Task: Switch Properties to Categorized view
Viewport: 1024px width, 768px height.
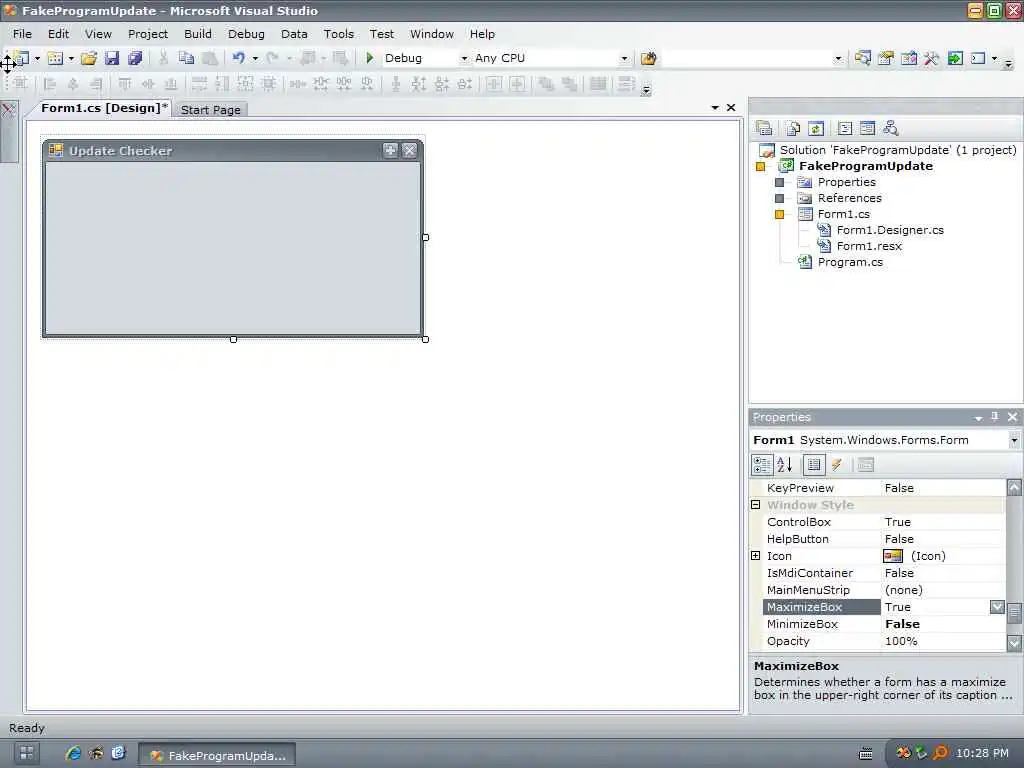Action: [762, 464]
